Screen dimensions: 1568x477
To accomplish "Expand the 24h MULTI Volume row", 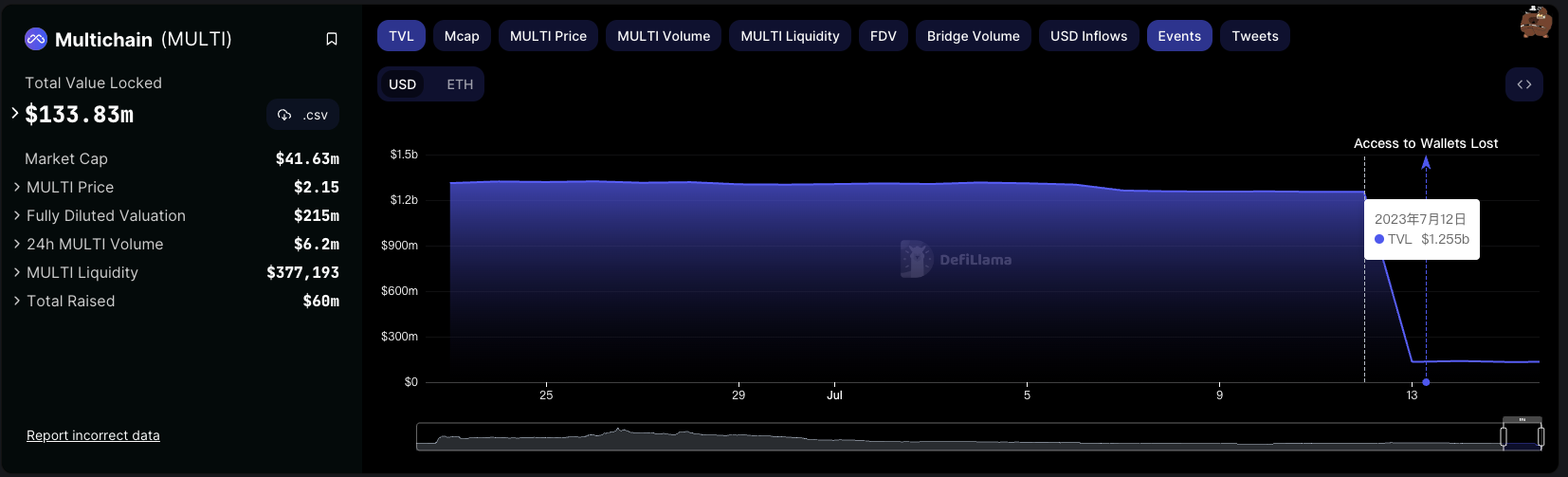I will tap(17, 244).
